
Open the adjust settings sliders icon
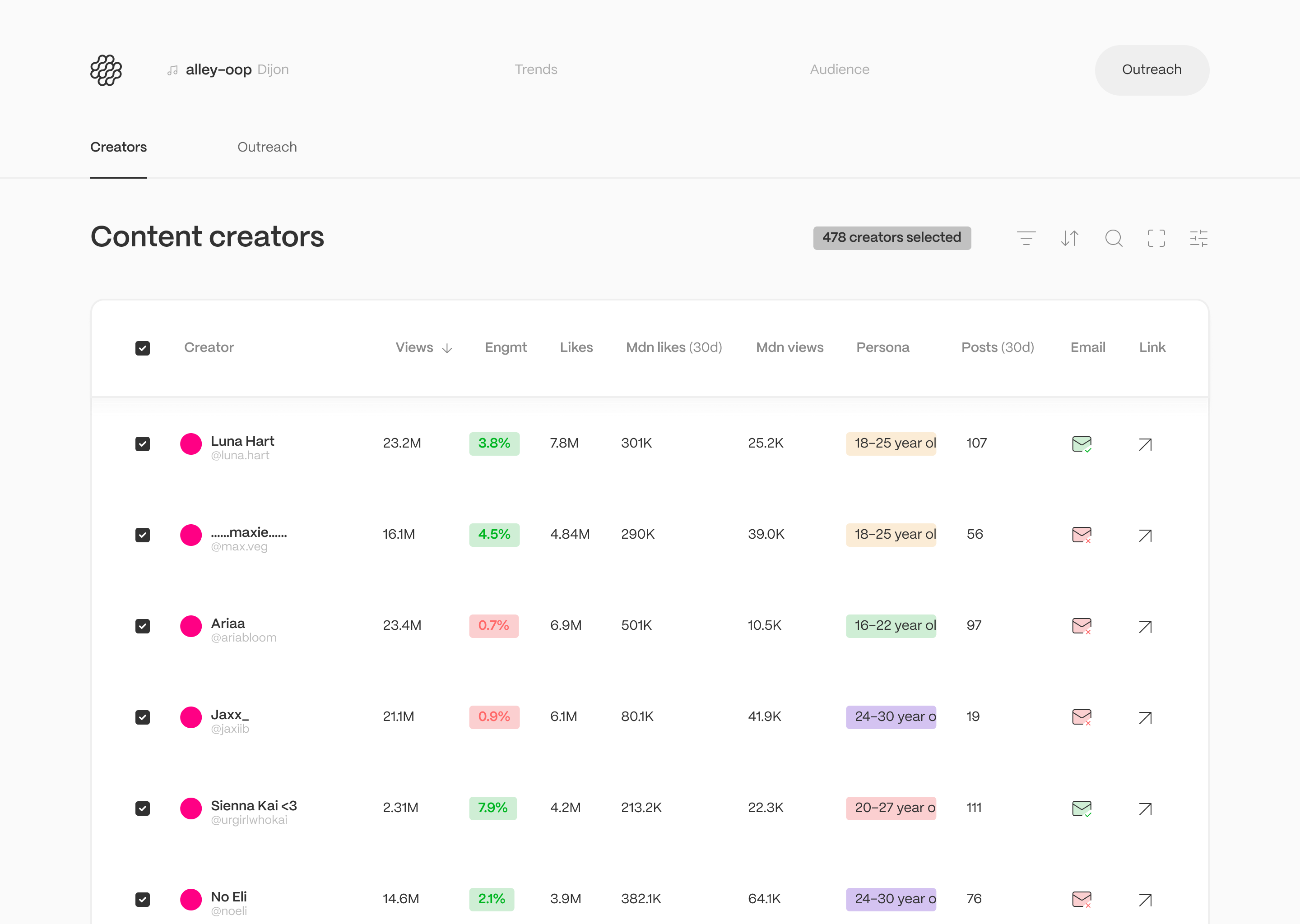1199,238
